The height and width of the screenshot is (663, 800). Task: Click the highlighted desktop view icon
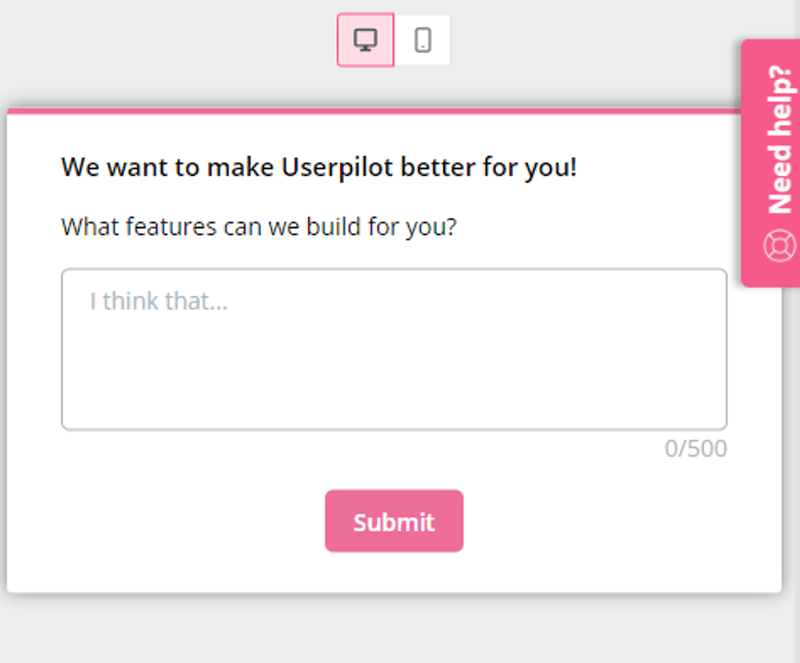365,39
